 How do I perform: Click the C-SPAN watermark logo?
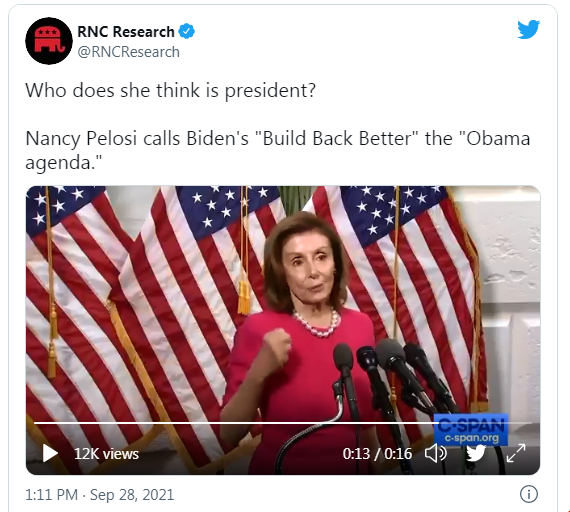tap(471, 424)
